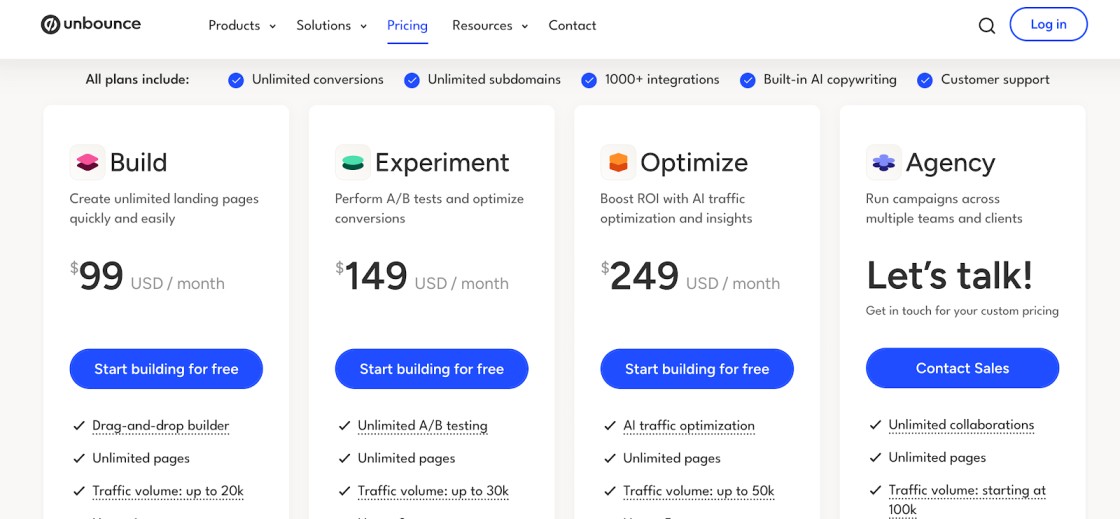Click checkmark beside Unlimited collaborations
Image resolution: width=1120 pixels, height=519 pixels.
(875, 425)
